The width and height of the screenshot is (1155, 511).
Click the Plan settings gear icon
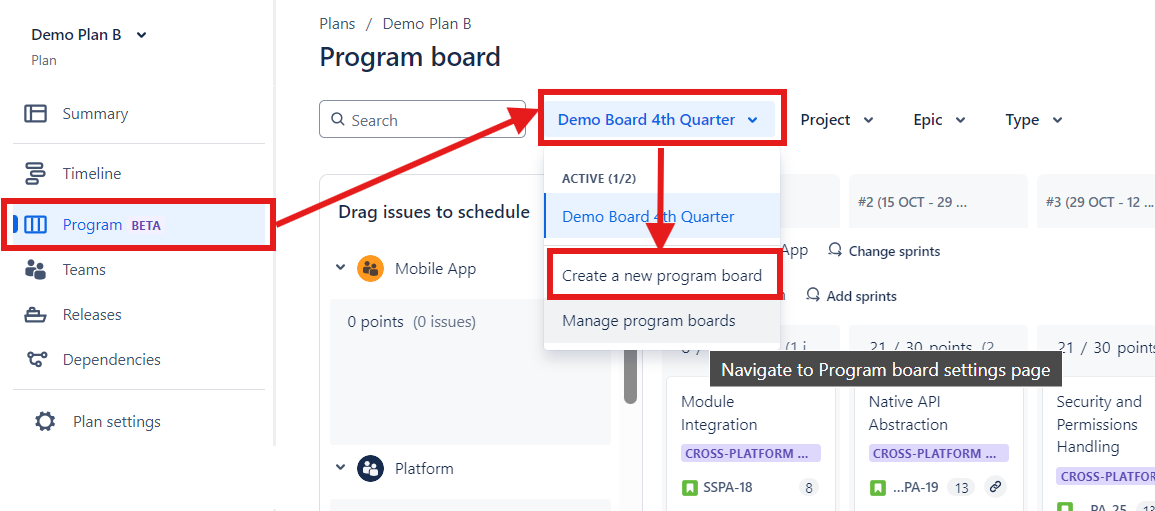(45, 422)
